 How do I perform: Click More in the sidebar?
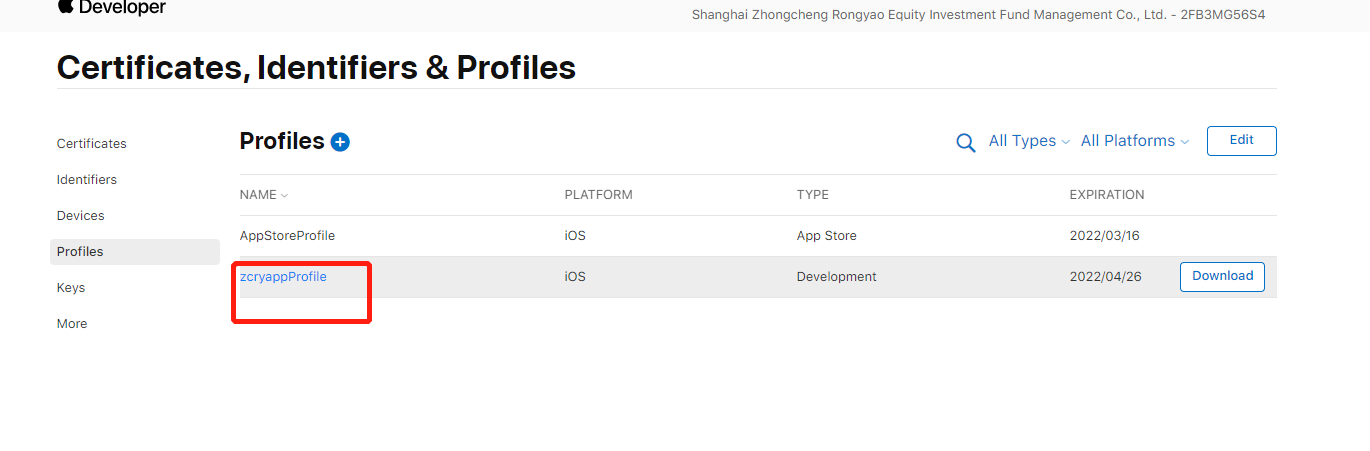pyautogui.click(x=72, y=324)
